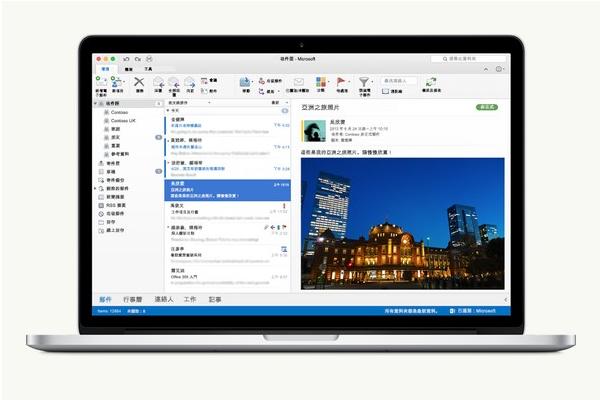Open the New Items button with the person icon
This screenshot has width=600, height=400.
click(116, 81)
